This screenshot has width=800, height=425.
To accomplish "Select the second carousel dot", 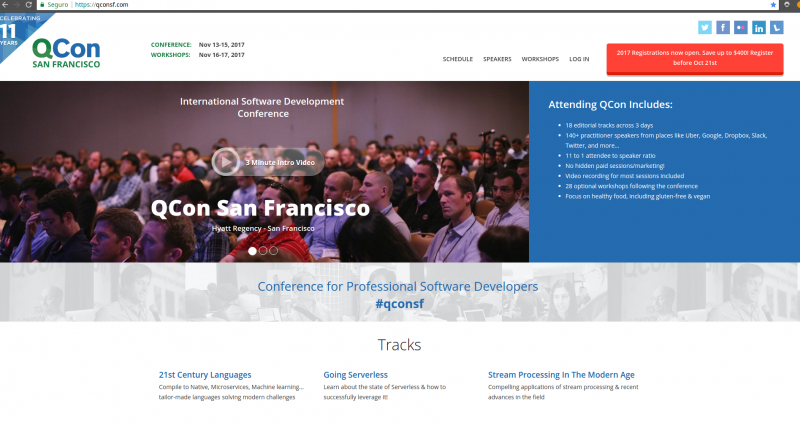I will click(x=263, y=251).
